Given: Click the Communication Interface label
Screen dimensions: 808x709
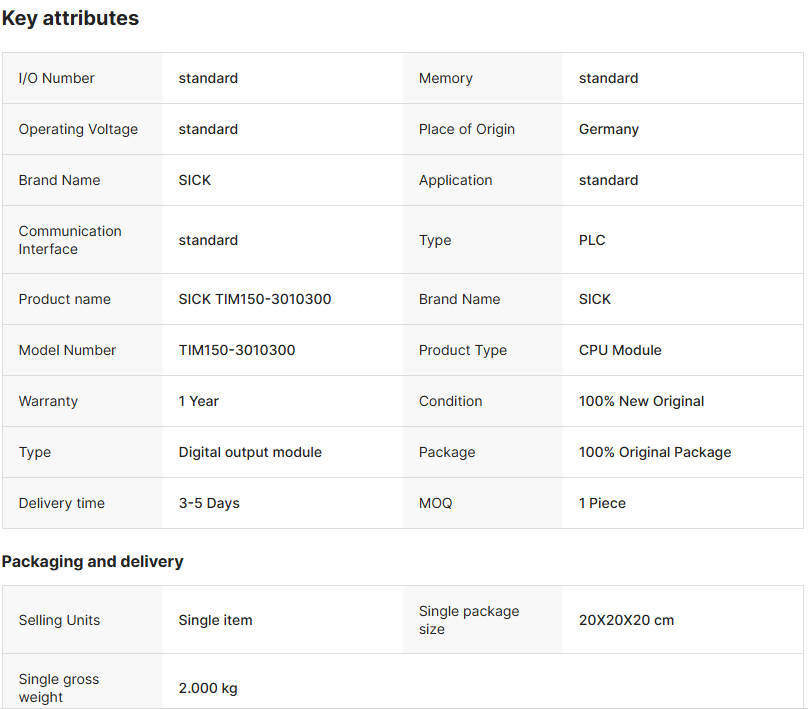Looking at the screenshot, I should [70, 240].
